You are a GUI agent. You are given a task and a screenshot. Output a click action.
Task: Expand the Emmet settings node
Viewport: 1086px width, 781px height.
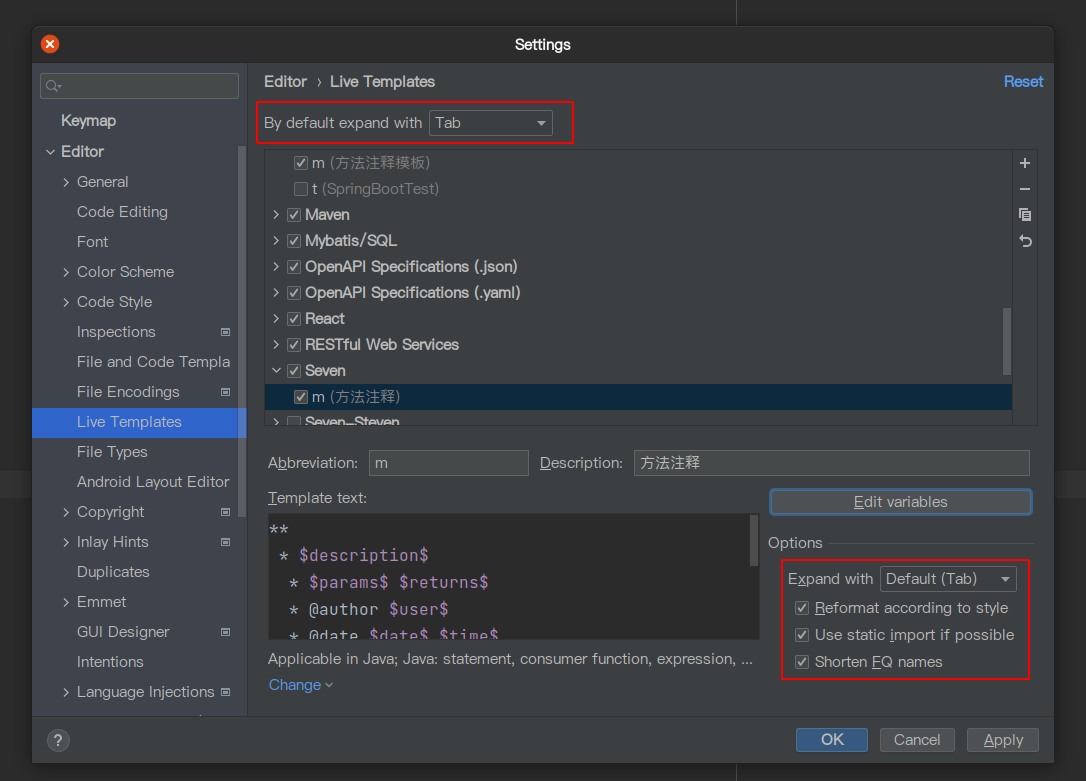pyautogui.click(x=66, y=602)
